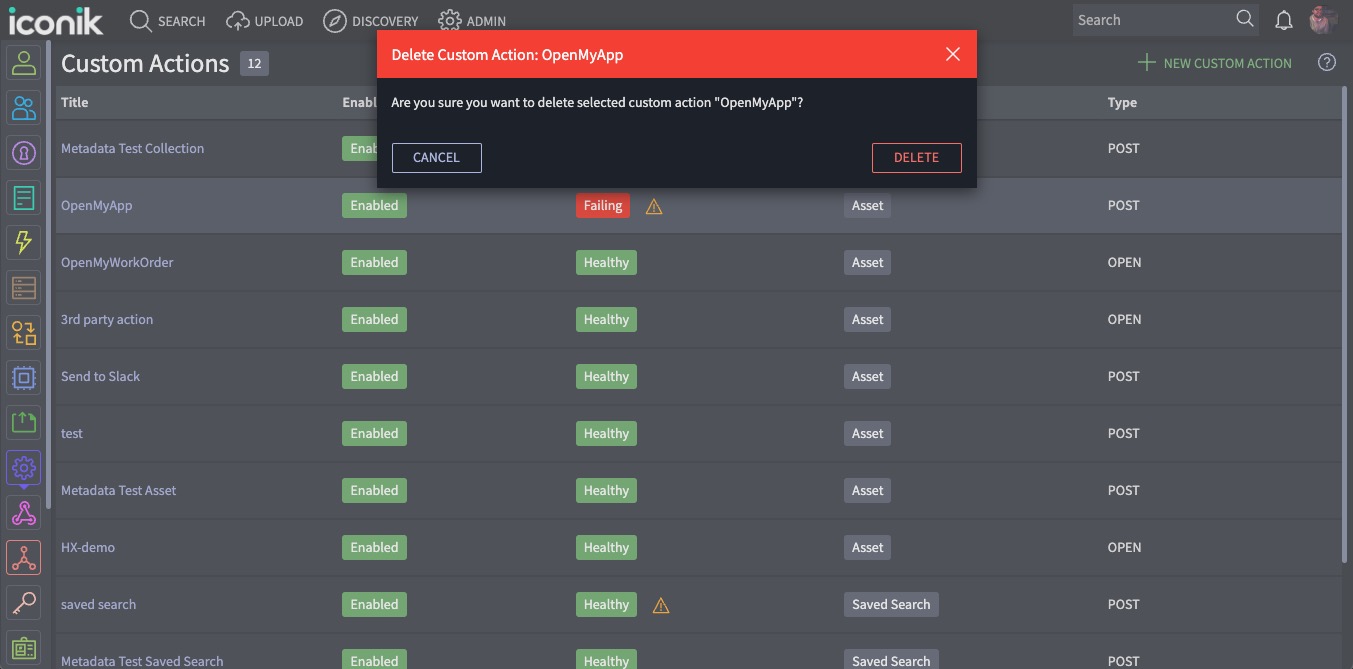Open the Custom Actions lightning bolt sidebar icon
The height and width of the screenshot is (669, 1353).
click(x=24, y=242)
